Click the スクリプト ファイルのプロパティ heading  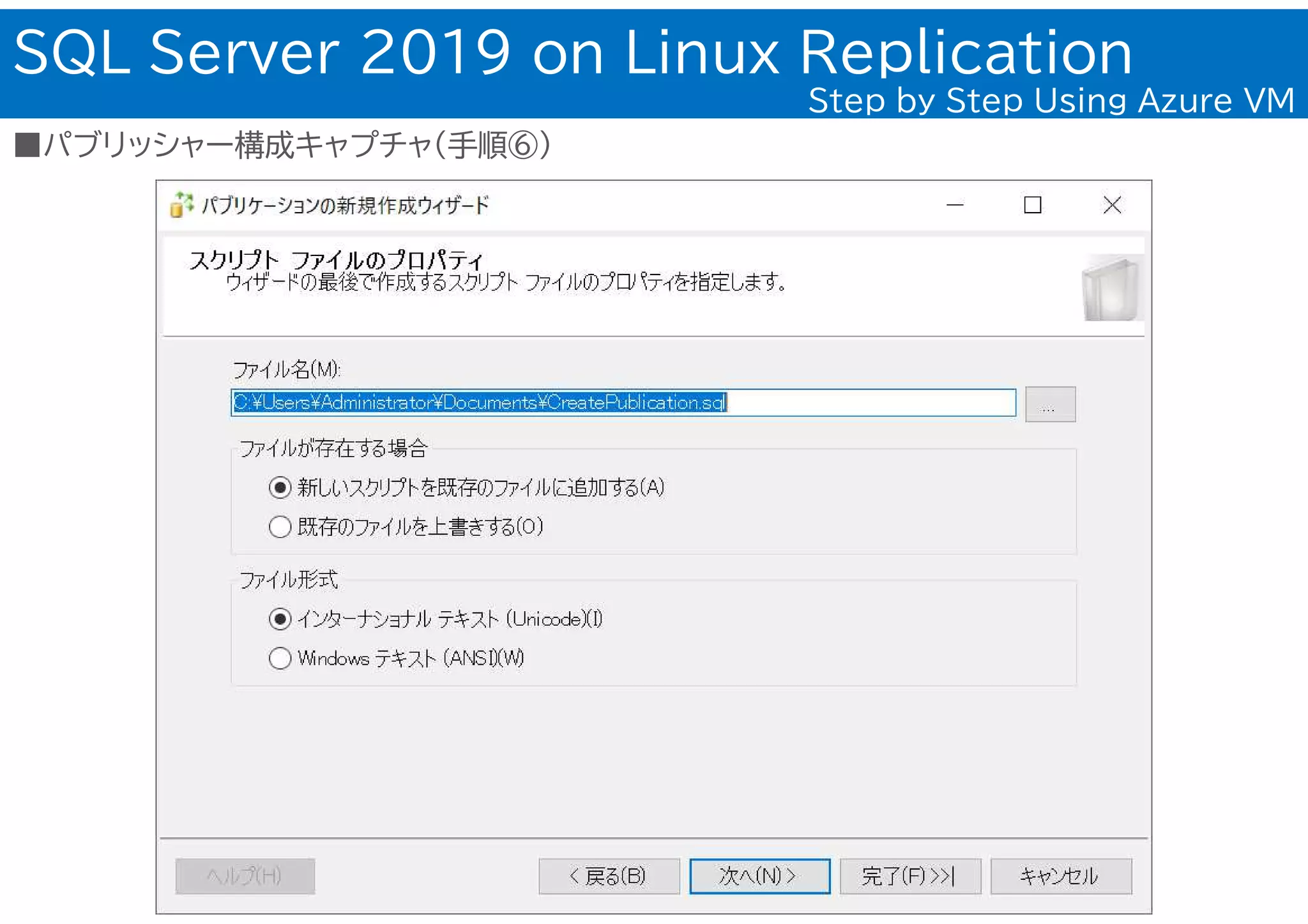pyautogui.click(x=336, y=259)
